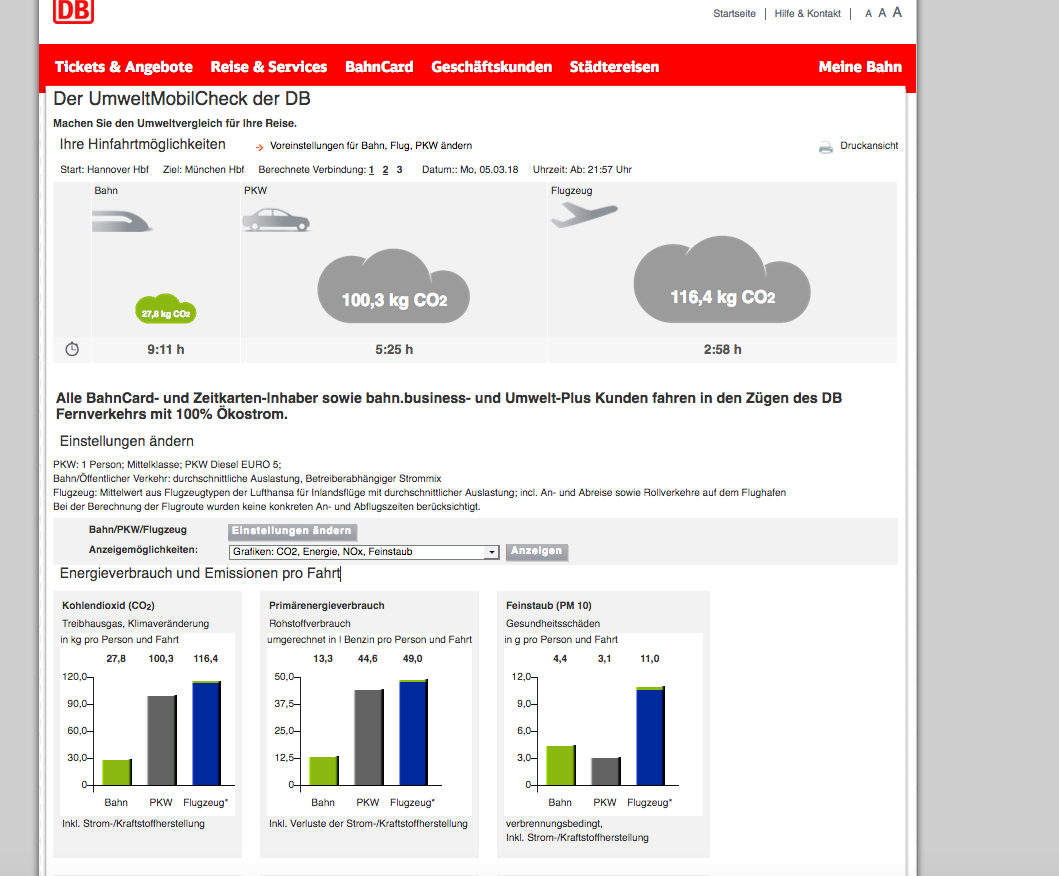Screen dimensions: 1059x876
Task: Click the green Bahn bar in Feinstaub chart
Action: click(x=561, y=765)
